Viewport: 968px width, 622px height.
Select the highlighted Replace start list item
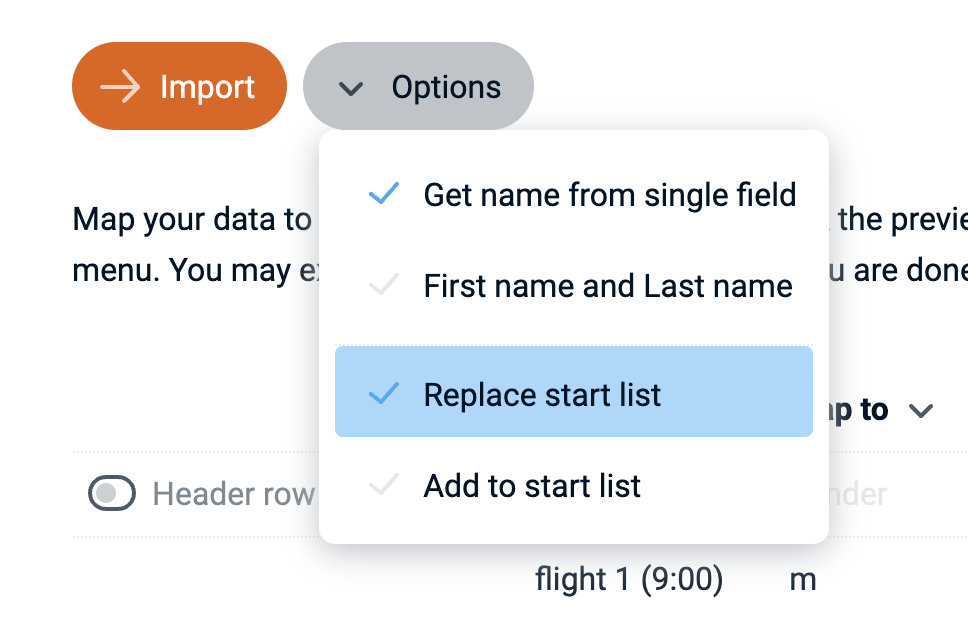pos(573,394)
